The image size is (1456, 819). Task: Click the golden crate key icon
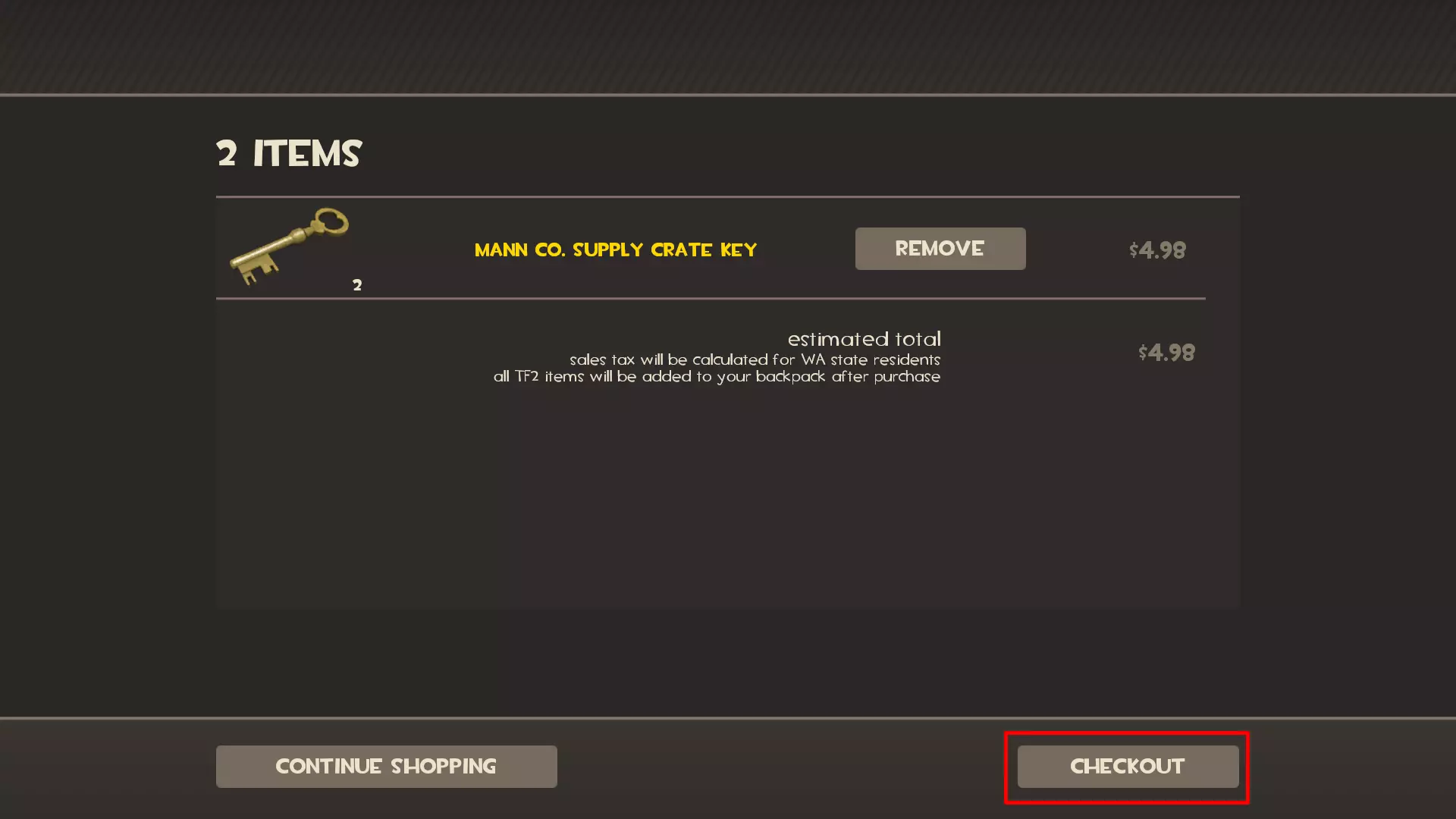click(289, 246)
